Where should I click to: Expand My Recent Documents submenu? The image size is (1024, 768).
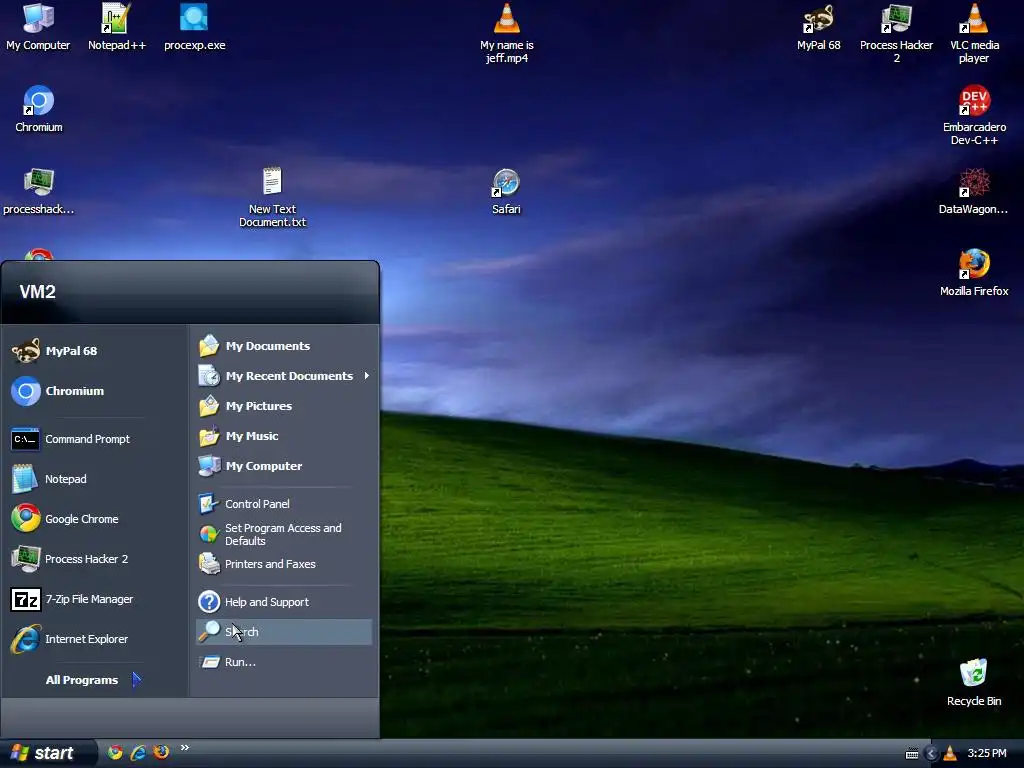pyautogui.click(x=285, y=376)
